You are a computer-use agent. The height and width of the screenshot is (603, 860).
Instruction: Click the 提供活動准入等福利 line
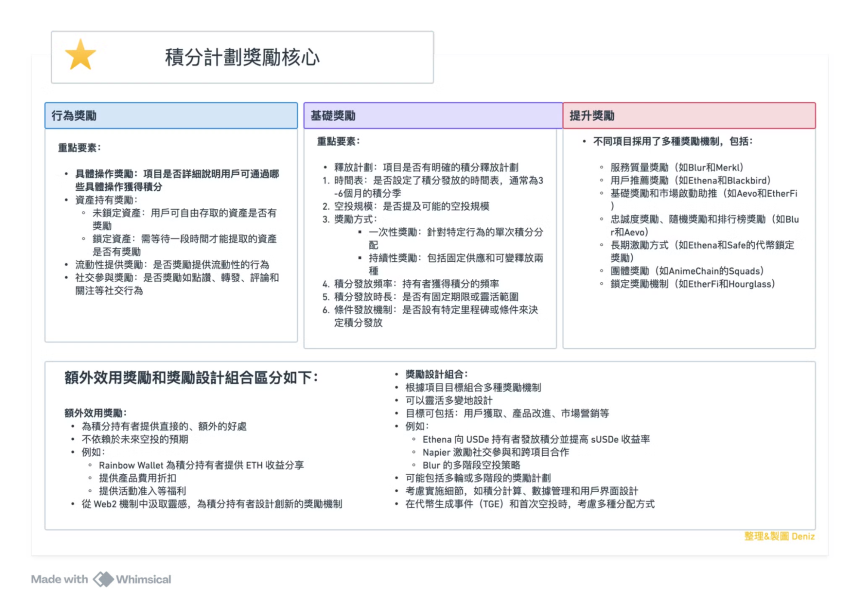pos(143,491)
